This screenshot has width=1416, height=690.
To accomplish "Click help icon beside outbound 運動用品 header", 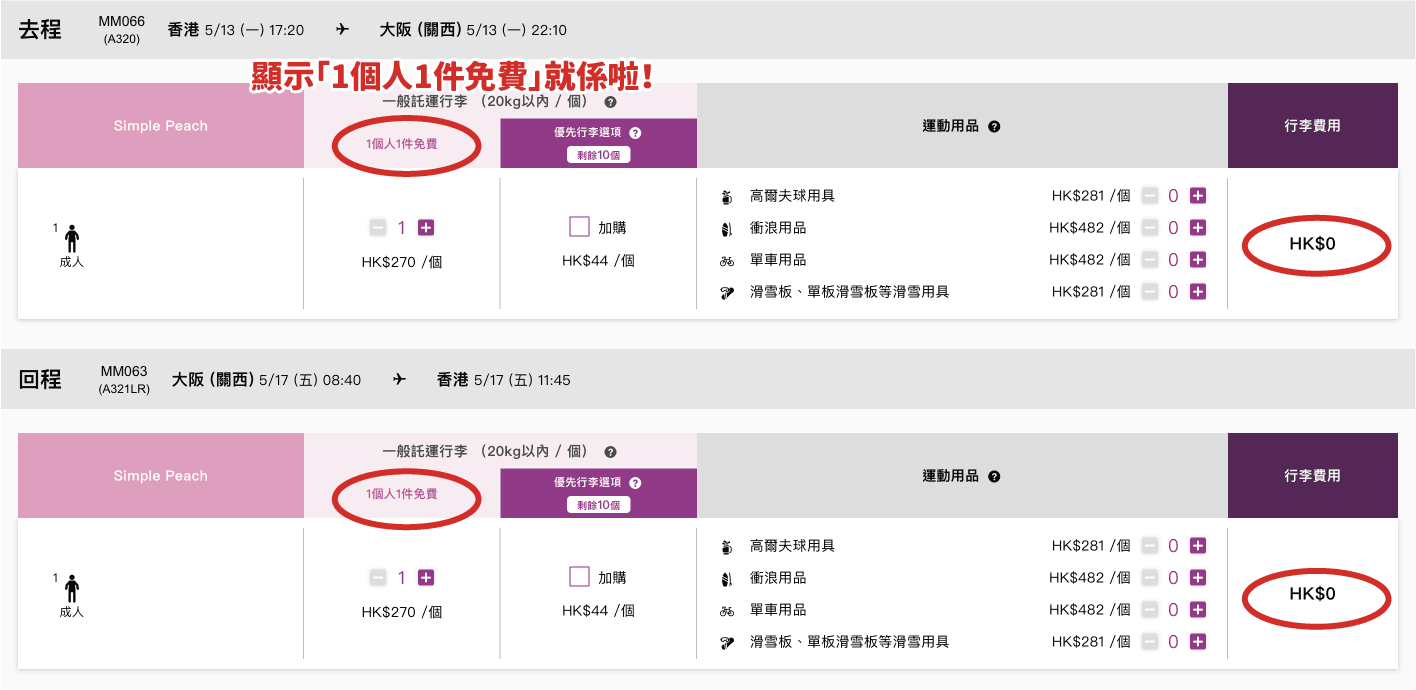I will coord(994,127).
